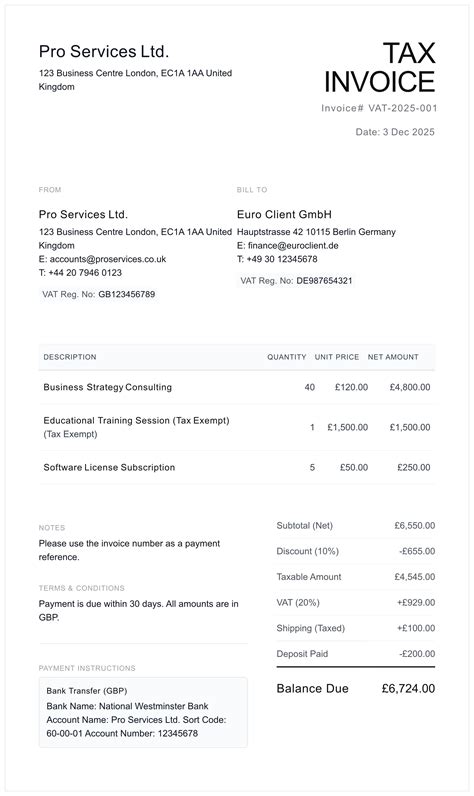Select VAT Reg. No DE987654321
The image size is (474, 796).
296,281
